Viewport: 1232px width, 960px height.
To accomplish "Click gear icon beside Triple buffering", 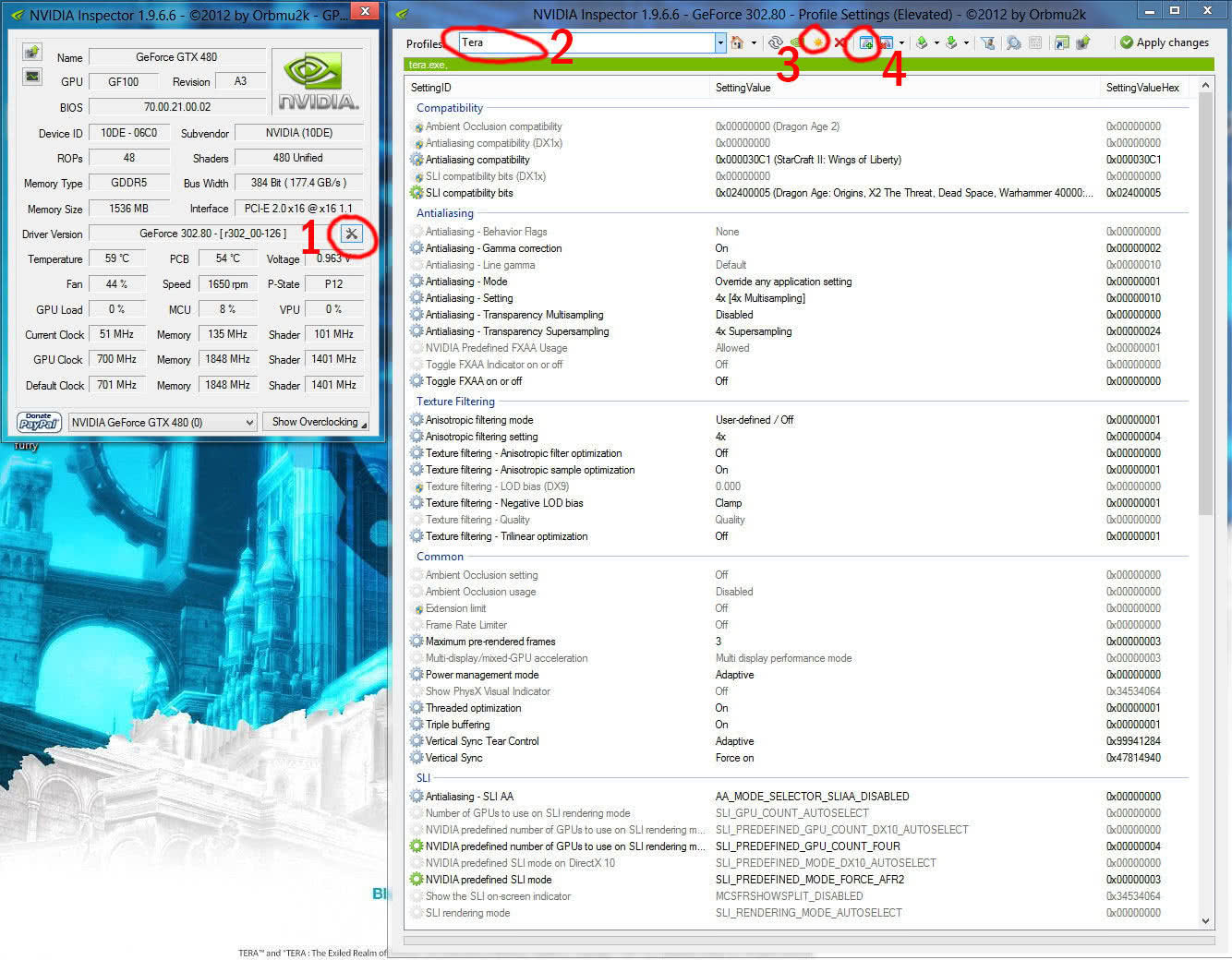I will [417, 725].
